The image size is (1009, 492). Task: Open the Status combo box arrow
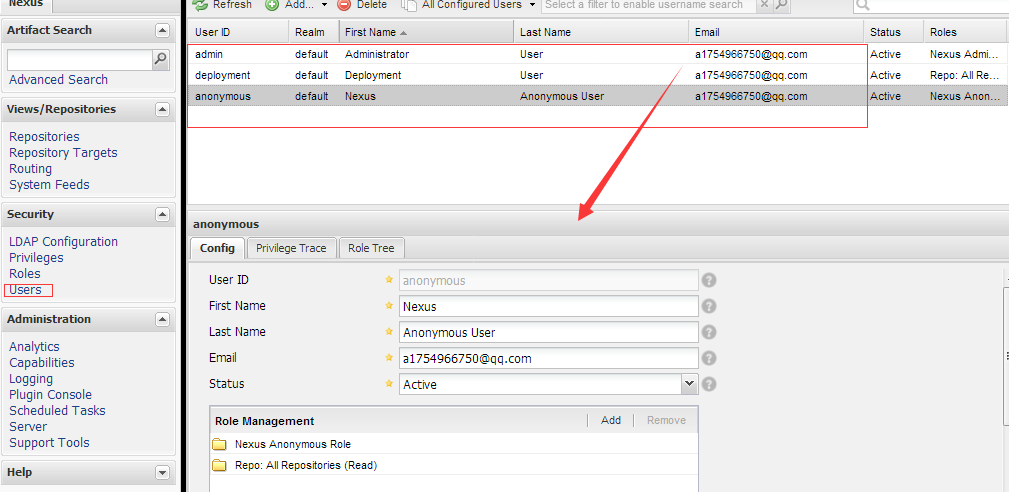tap(689, 384)
